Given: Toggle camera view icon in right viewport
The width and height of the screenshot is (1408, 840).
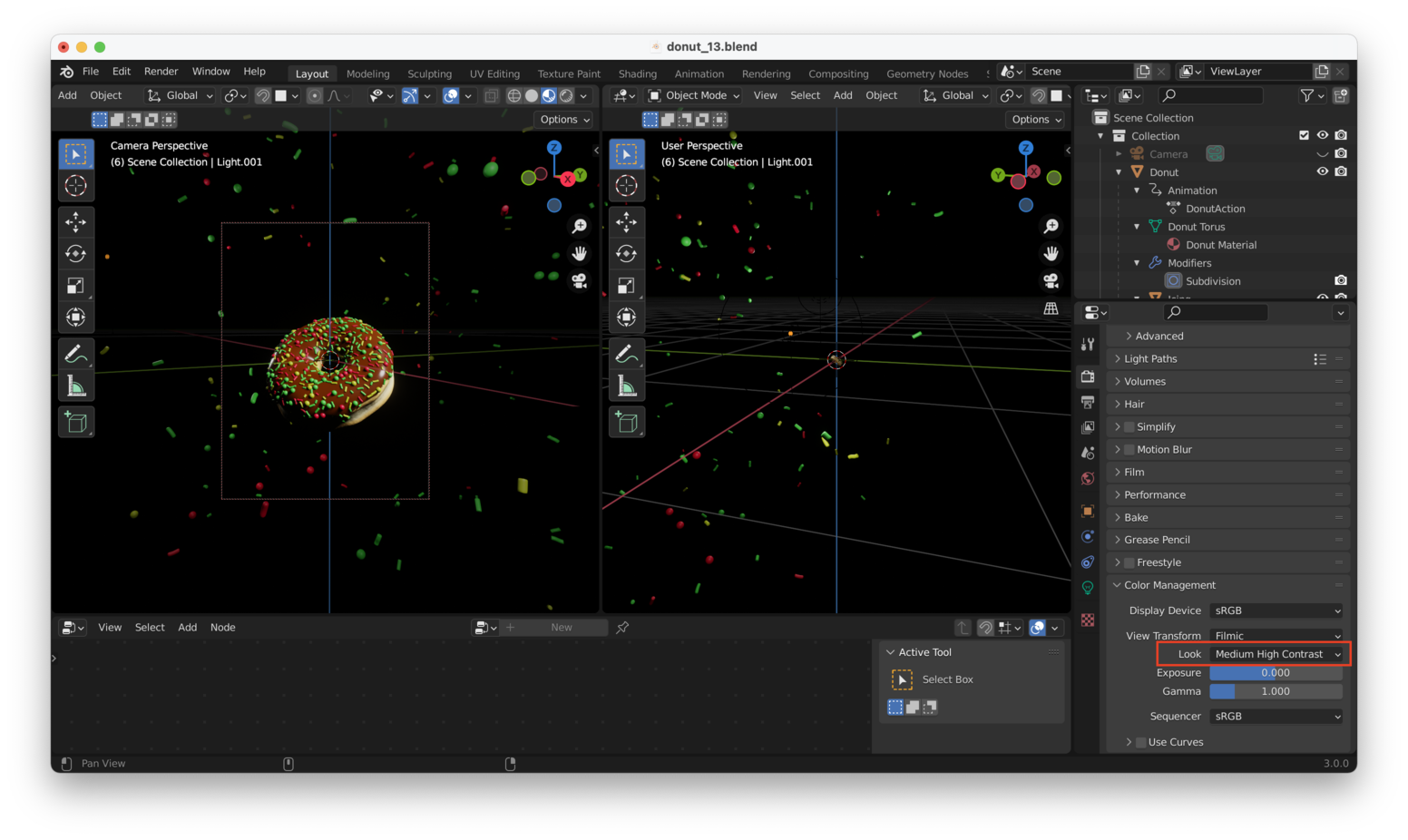Looking at the screenshot, I should tap(1051, 281).
